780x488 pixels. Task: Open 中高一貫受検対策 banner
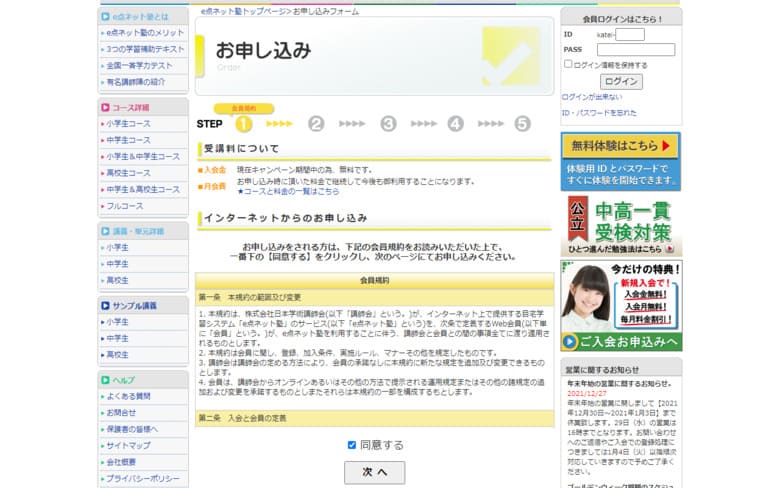tap(621, 225)
